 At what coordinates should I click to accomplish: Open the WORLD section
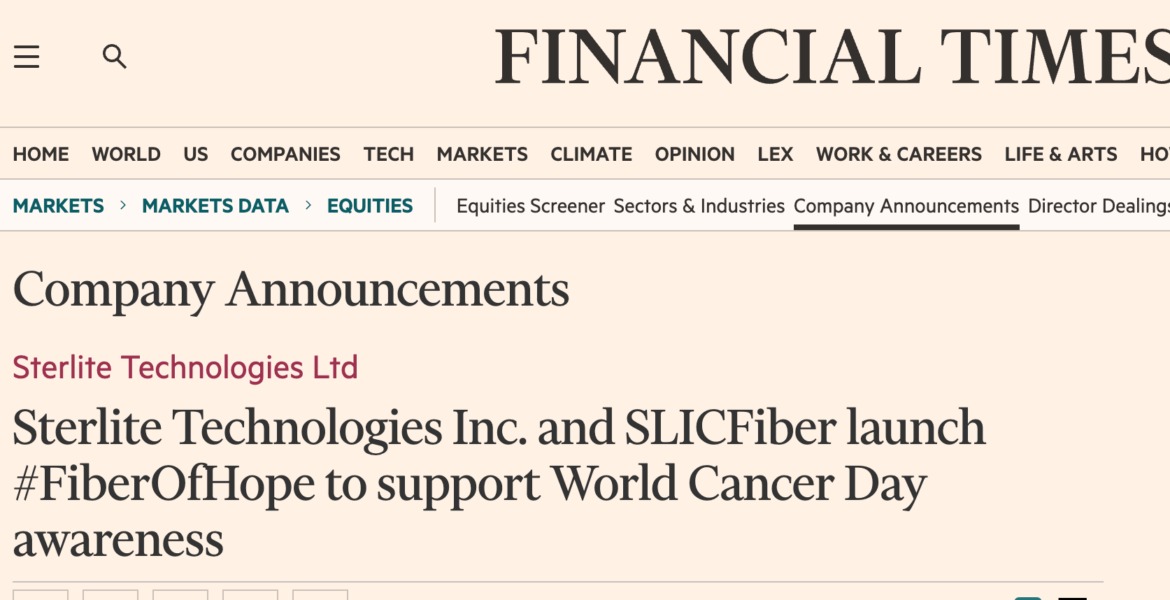point(126,154)
